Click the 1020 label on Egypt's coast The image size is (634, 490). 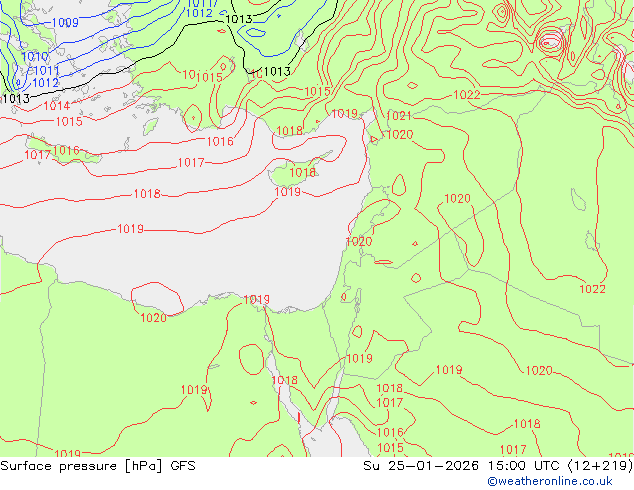153,318
